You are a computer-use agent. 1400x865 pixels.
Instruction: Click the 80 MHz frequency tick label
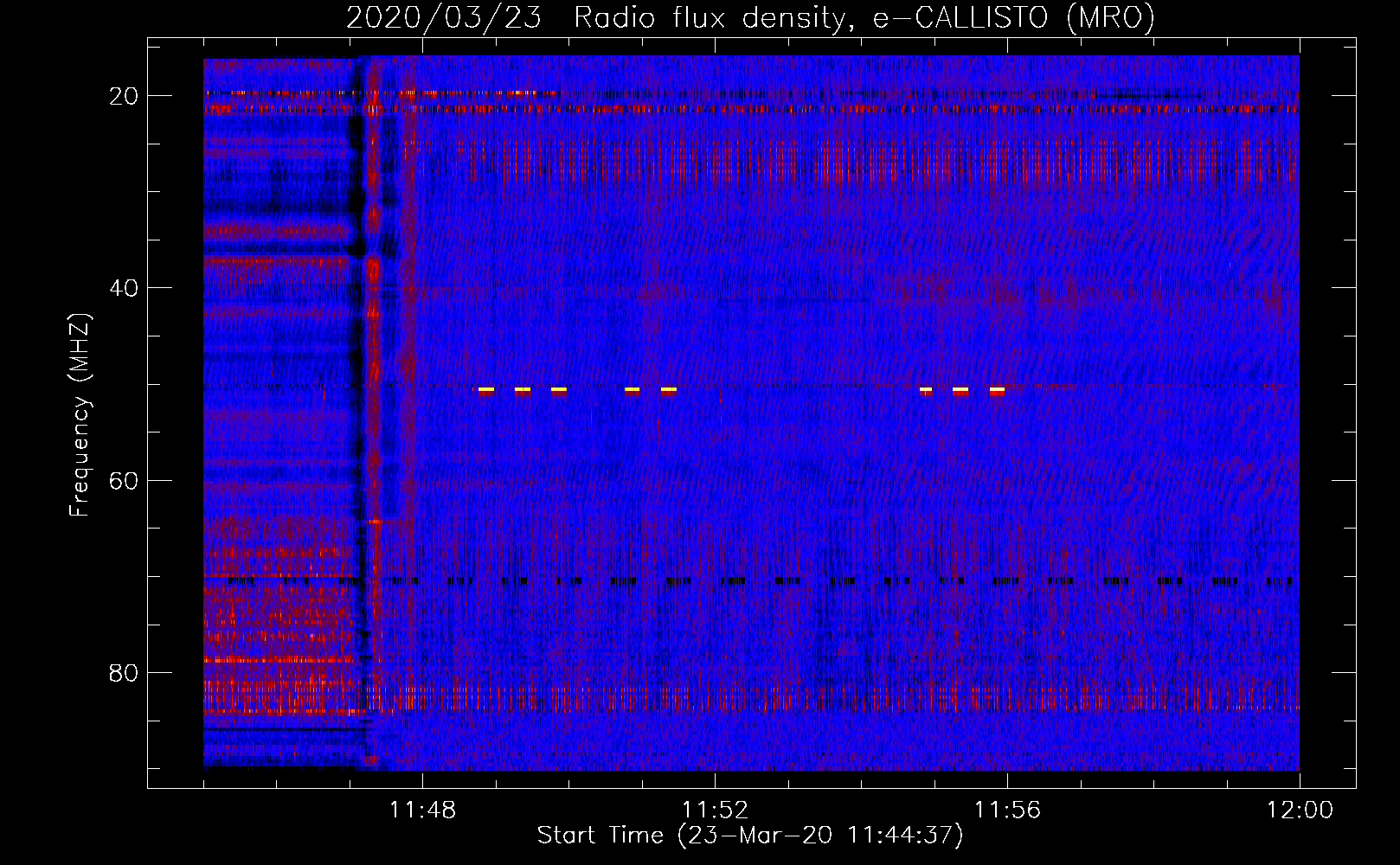[x=125, y=673]
